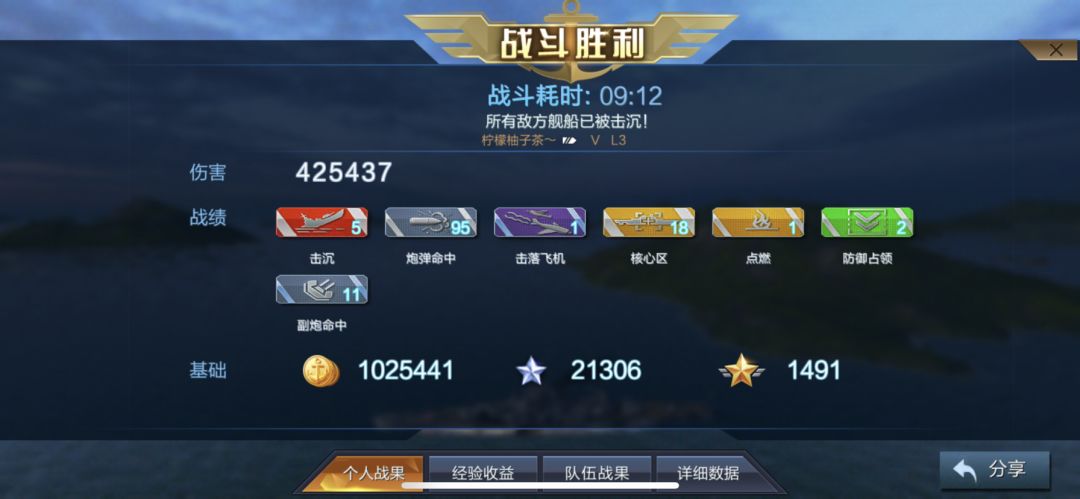Open the 详细数据 tab
The image size is (1080, 499).
pyautogui.click(x=708, y=473)
